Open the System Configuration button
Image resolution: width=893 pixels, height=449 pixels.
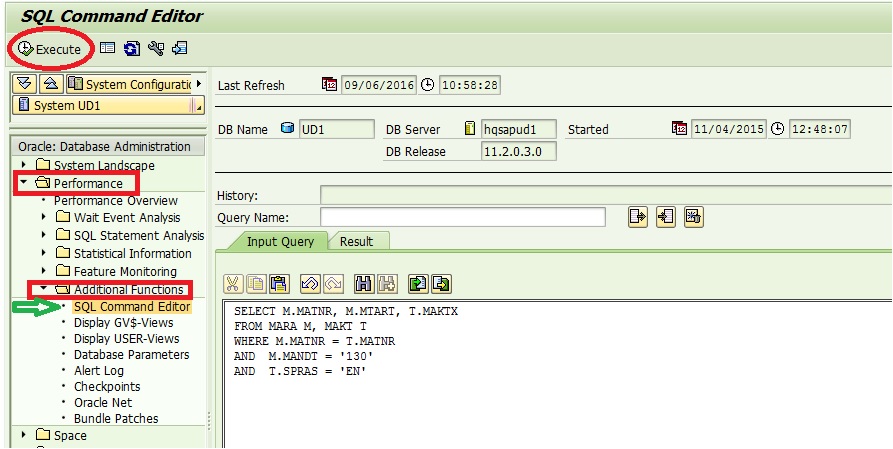tap(129, 84)
